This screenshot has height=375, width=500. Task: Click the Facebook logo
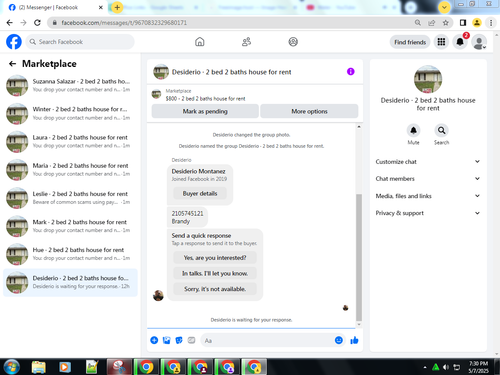14,42
